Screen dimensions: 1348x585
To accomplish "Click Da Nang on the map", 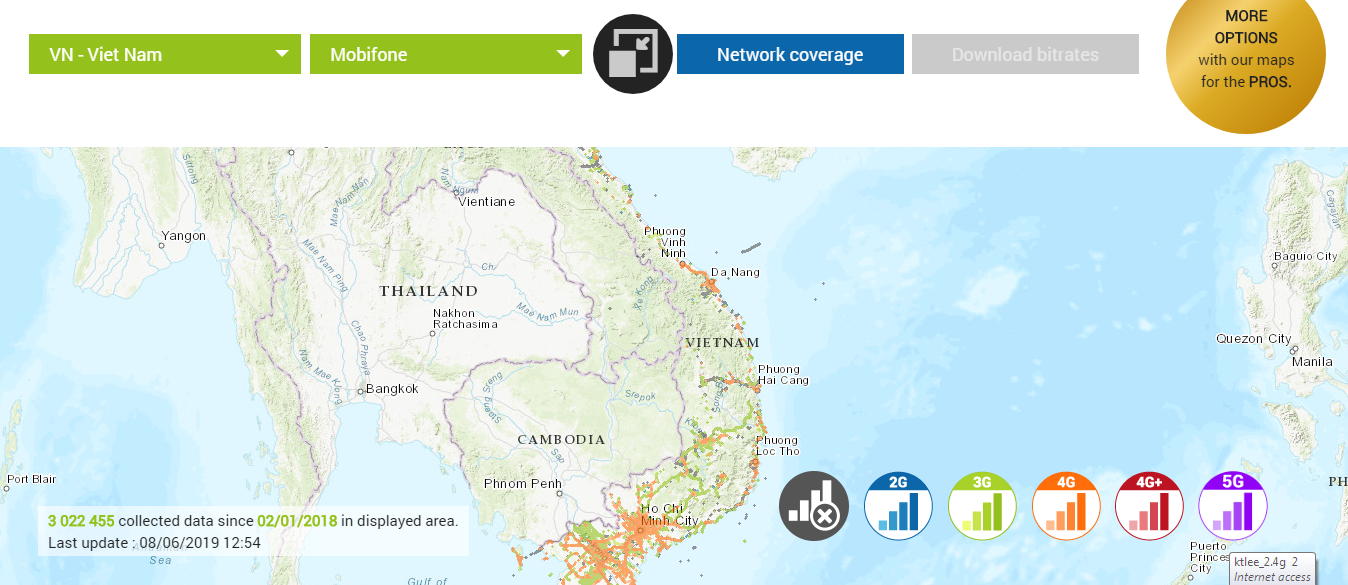I will 735,272.
